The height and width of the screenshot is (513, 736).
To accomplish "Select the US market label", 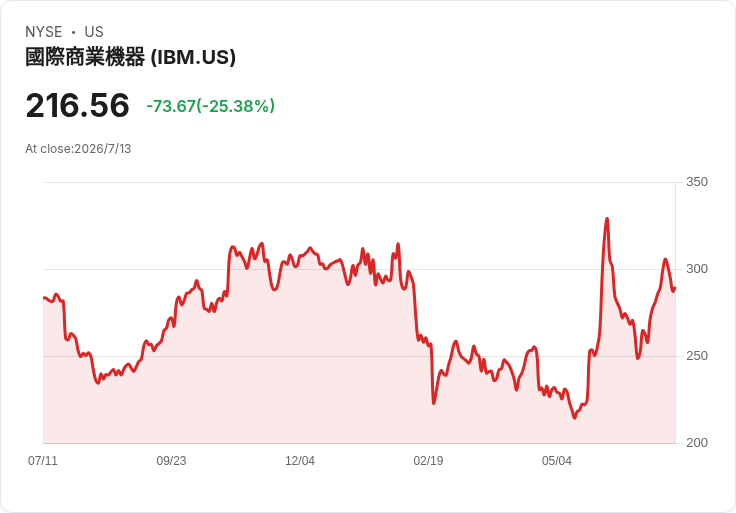I will tap(94, 32).
